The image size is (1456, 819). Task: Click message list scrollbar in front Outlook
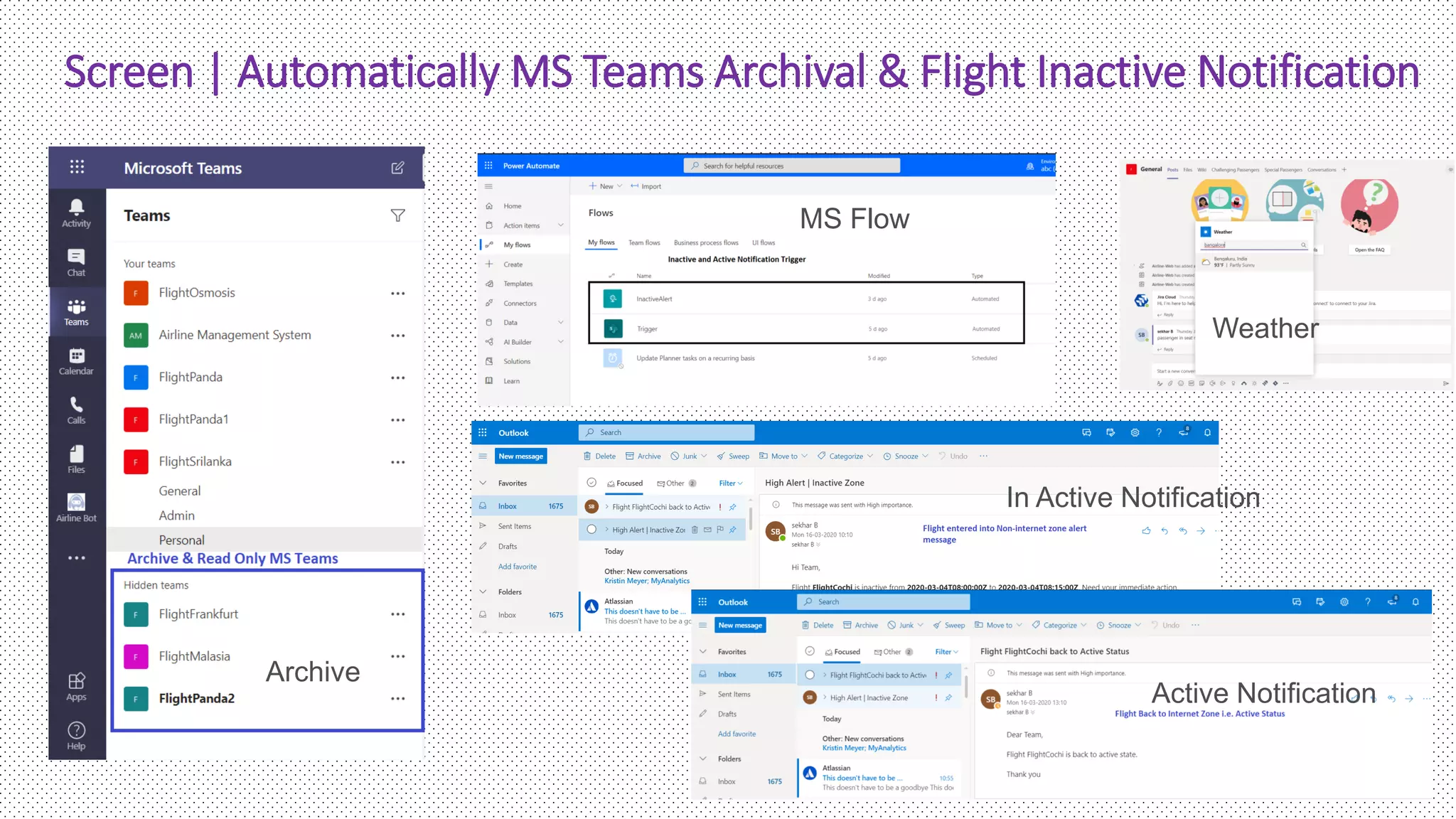[966, 687]
